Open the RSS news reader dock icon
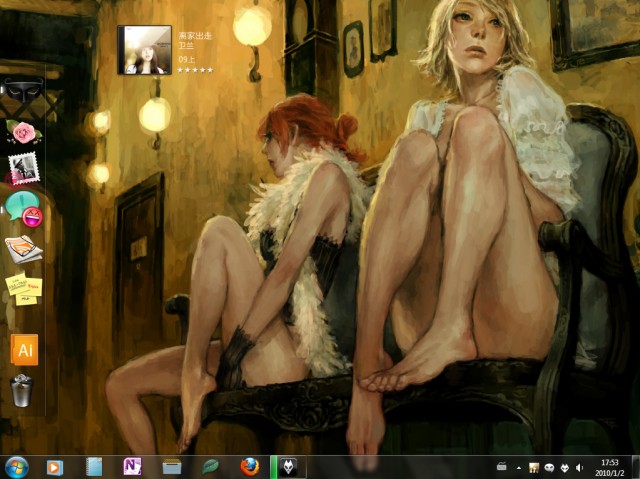Image resolution: width=640 pixels, height=479 pixels. tap(24, 249)
